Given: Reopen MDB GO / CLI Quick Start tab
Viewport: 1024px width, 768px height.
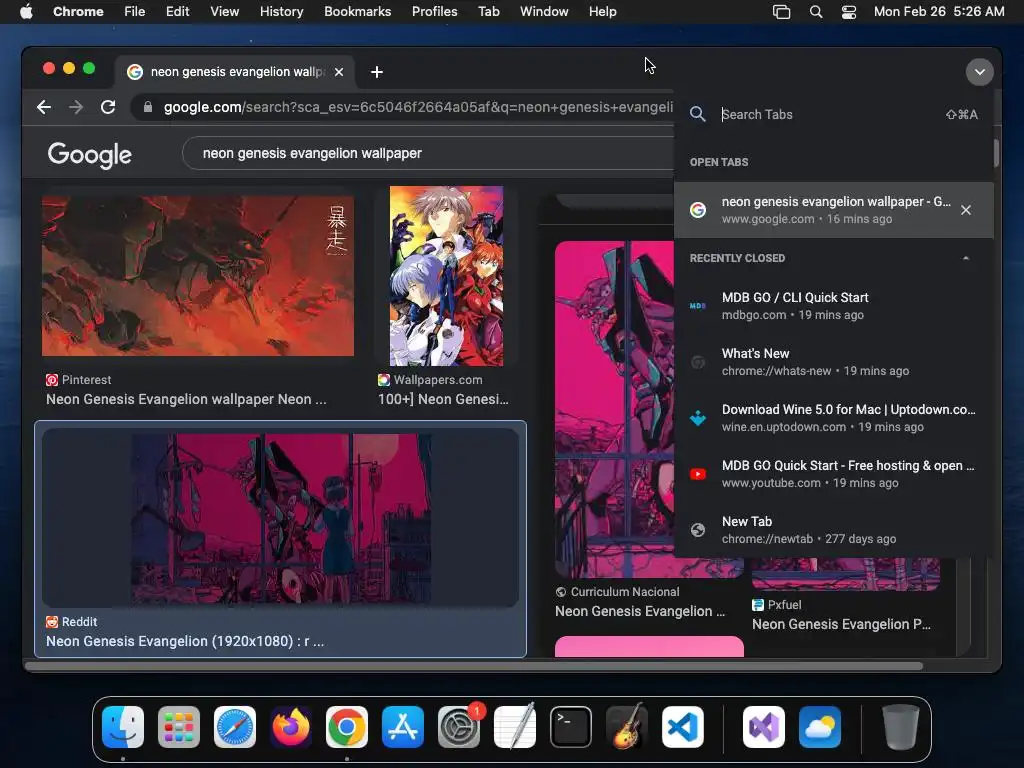Looking at the screenshot, I should (834, 306).
